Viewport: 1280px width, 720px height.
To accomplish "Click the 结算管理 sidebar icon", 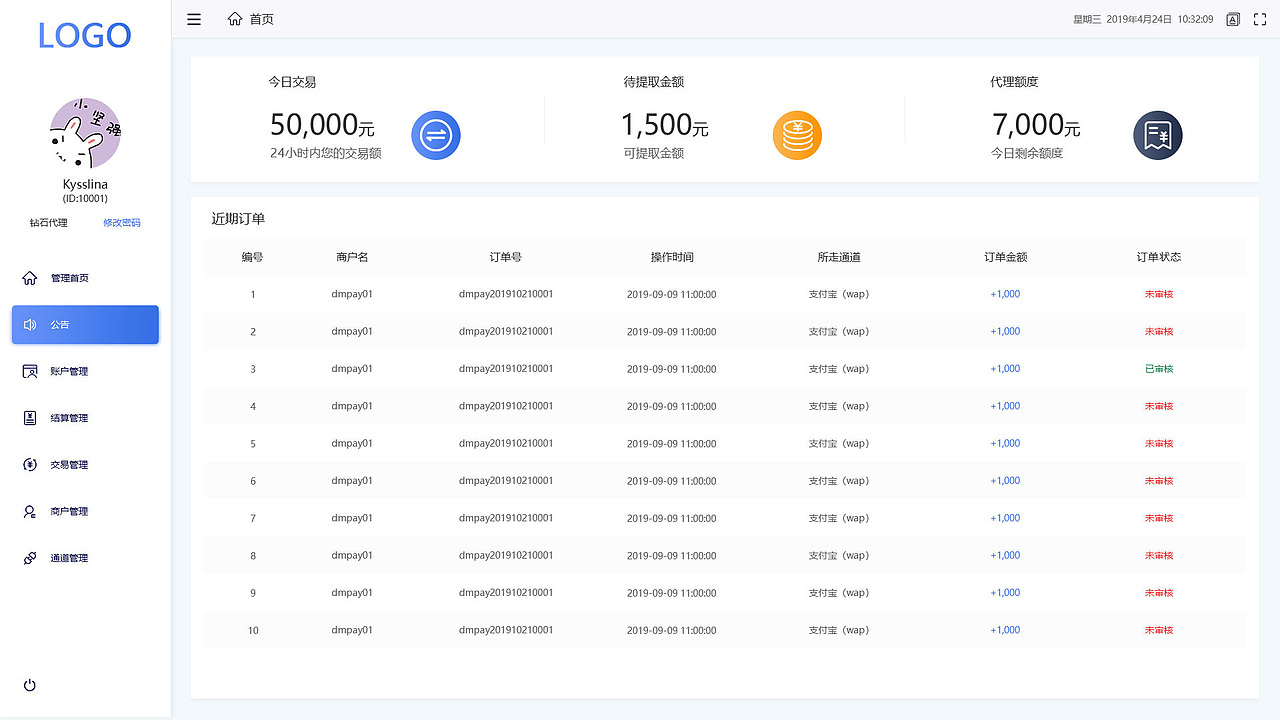I will pos(30,418).
